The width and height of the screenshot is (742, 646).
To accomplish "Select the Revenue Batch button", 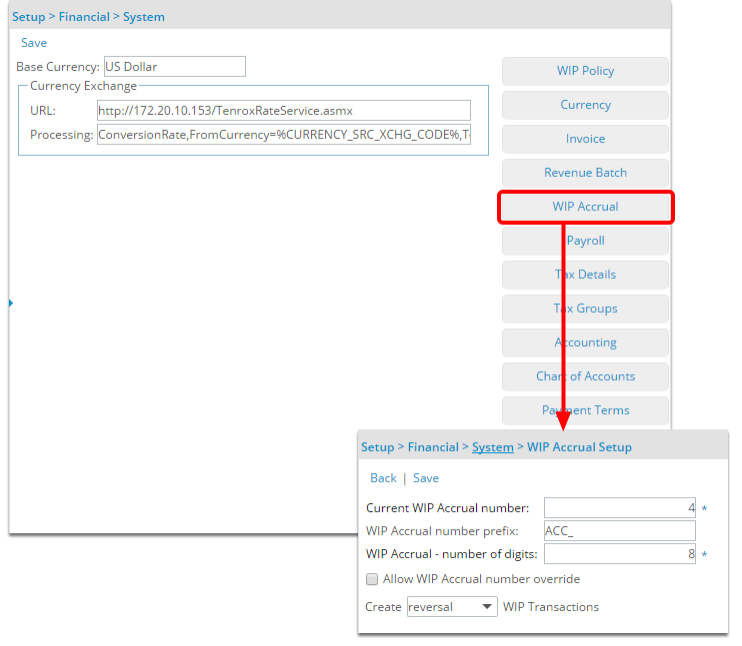I will [x=585, y=173].
